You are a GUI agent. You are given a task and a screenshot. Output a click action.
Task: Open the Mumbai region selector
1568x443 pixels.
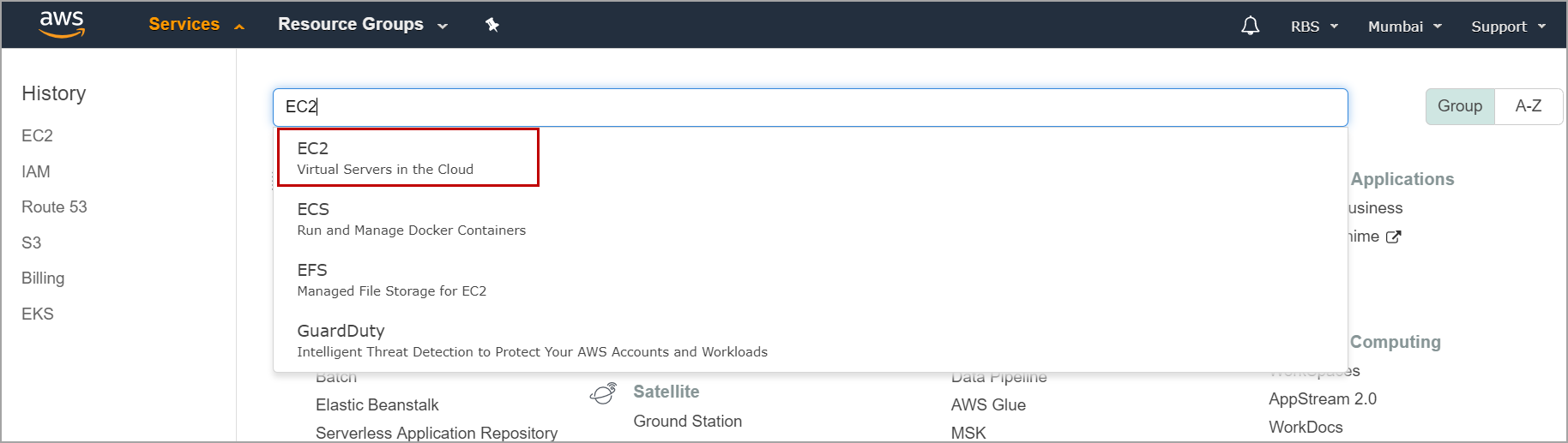(1404, 27)
